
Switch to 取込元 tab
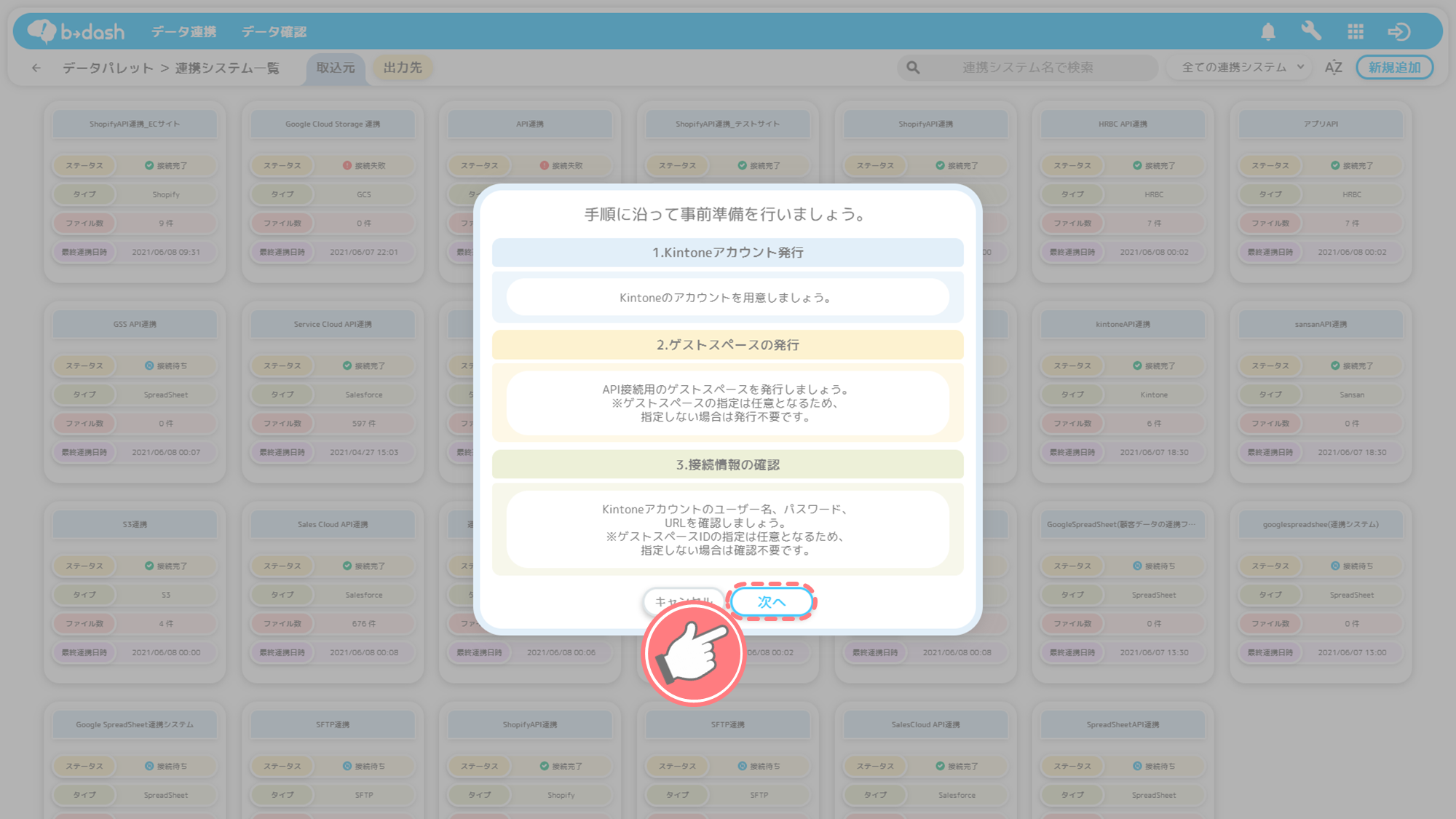pos(336,68)
